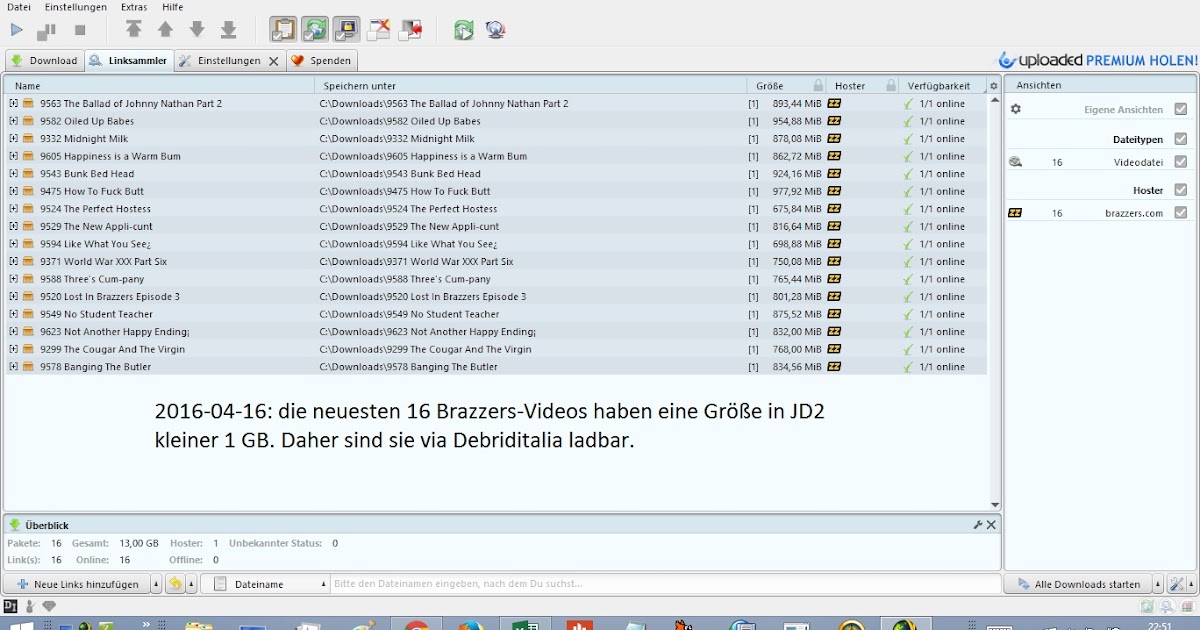
Task: Click package icon of 9299 The Cougar And The Virgin
Action: pos(29,350)
